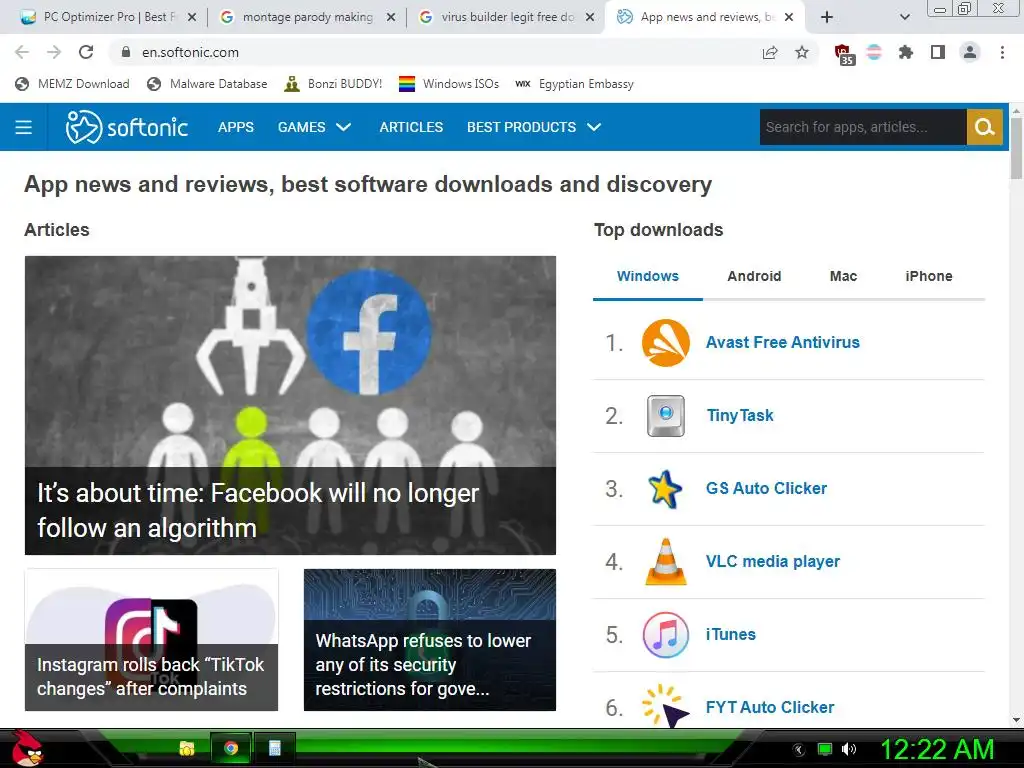
Task: Open the striped circle extension icon
Action: click(x=874, y=52)
